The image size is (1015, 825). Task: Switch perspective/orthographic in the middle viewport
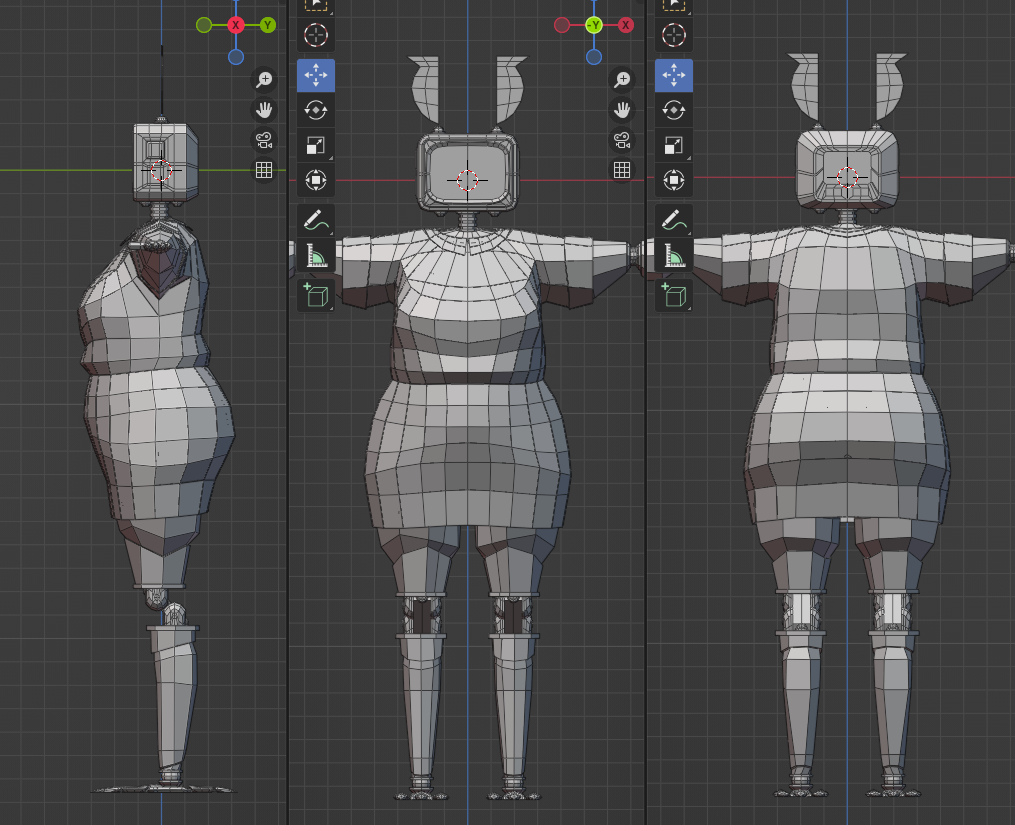point(622,171)
